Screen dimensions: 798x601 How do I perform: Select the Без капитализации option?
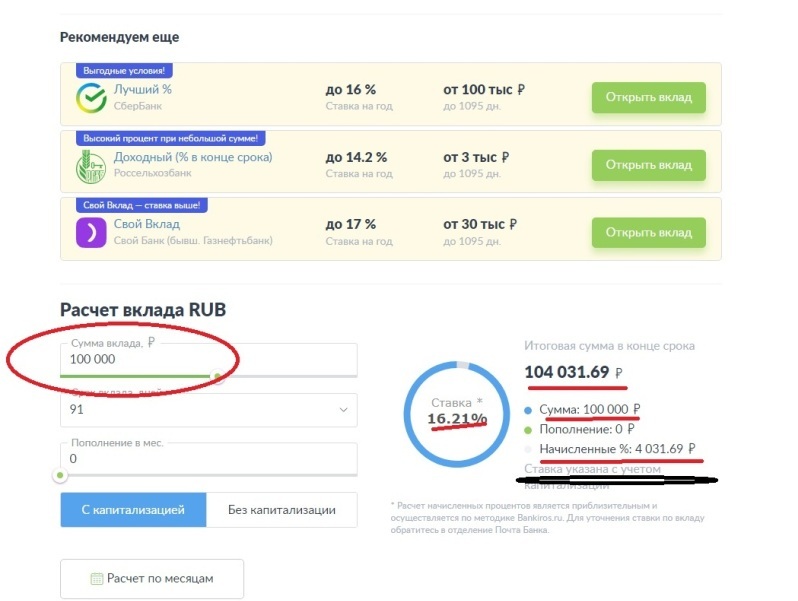tap(281, 509)
